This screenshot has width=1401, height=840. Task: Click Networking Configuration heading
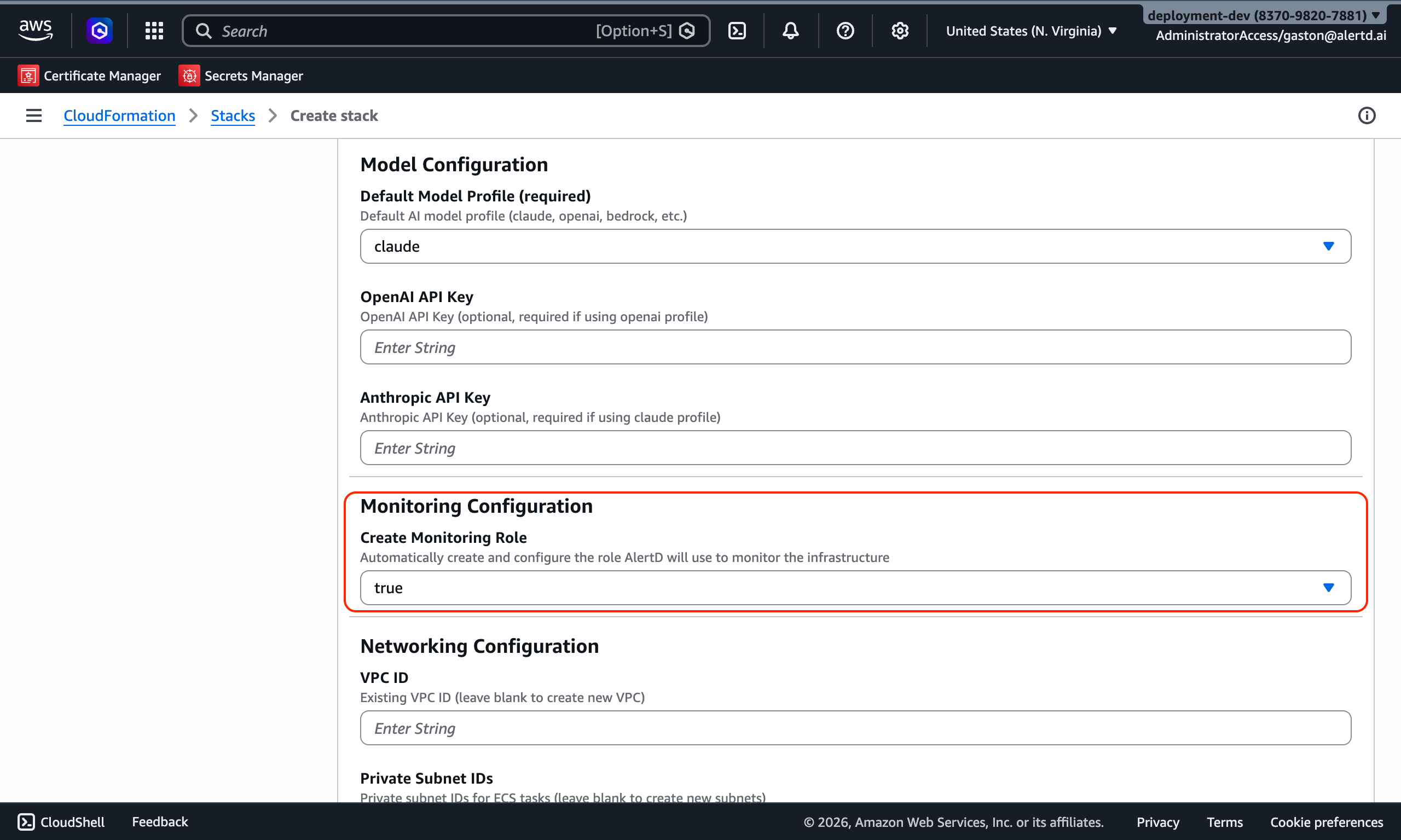coord(479,646)
